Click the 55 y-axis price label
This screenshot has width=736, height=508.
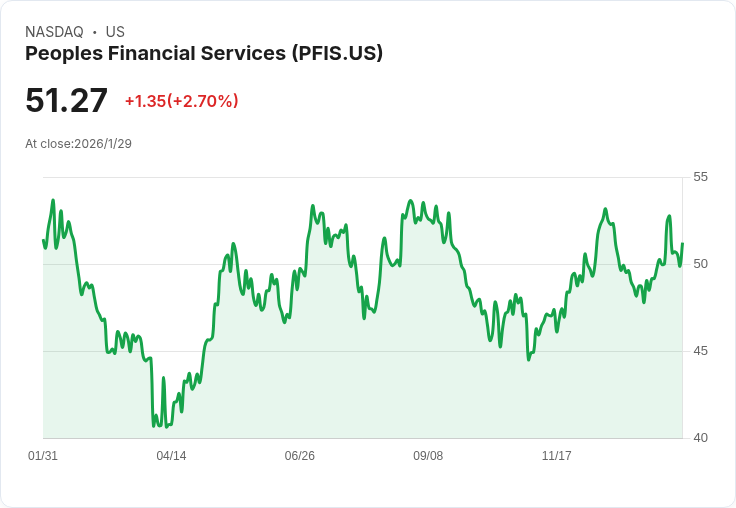click(700, 177)
